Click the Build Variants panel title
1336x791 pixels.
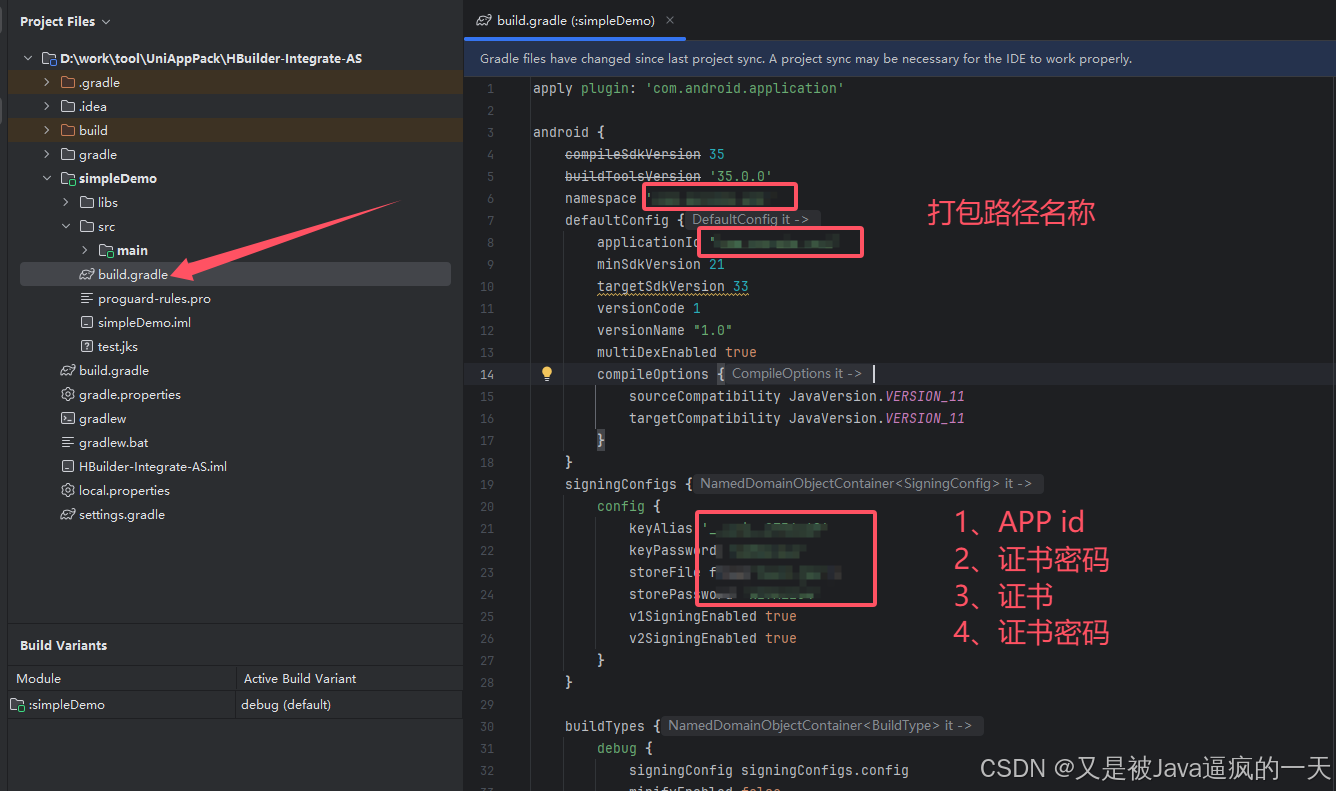63,645
